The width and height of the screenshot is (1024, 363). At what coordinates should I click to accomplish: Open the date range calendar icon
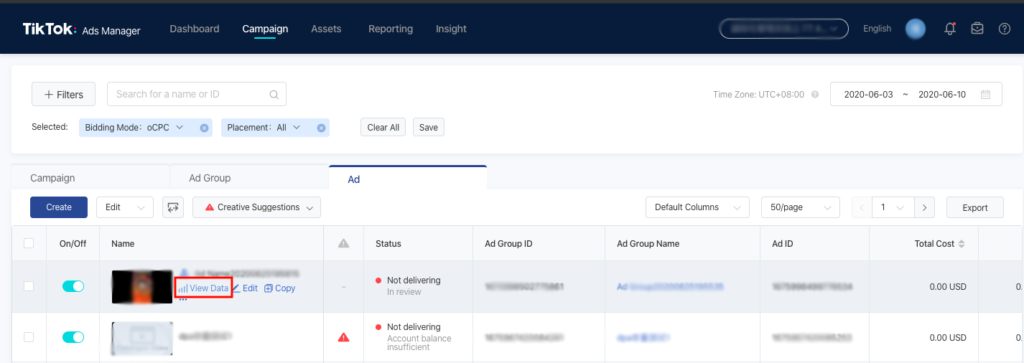tap(985, 95)
